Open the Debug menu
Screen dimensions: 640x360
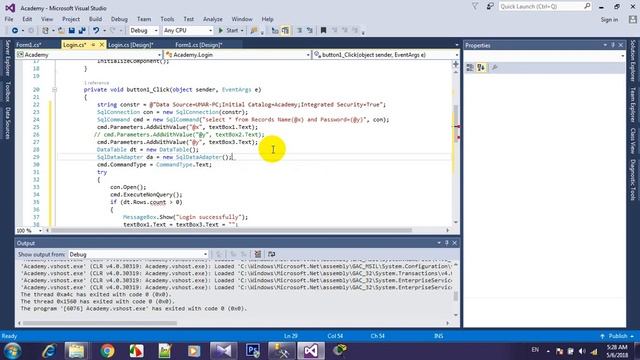(119, 19)
